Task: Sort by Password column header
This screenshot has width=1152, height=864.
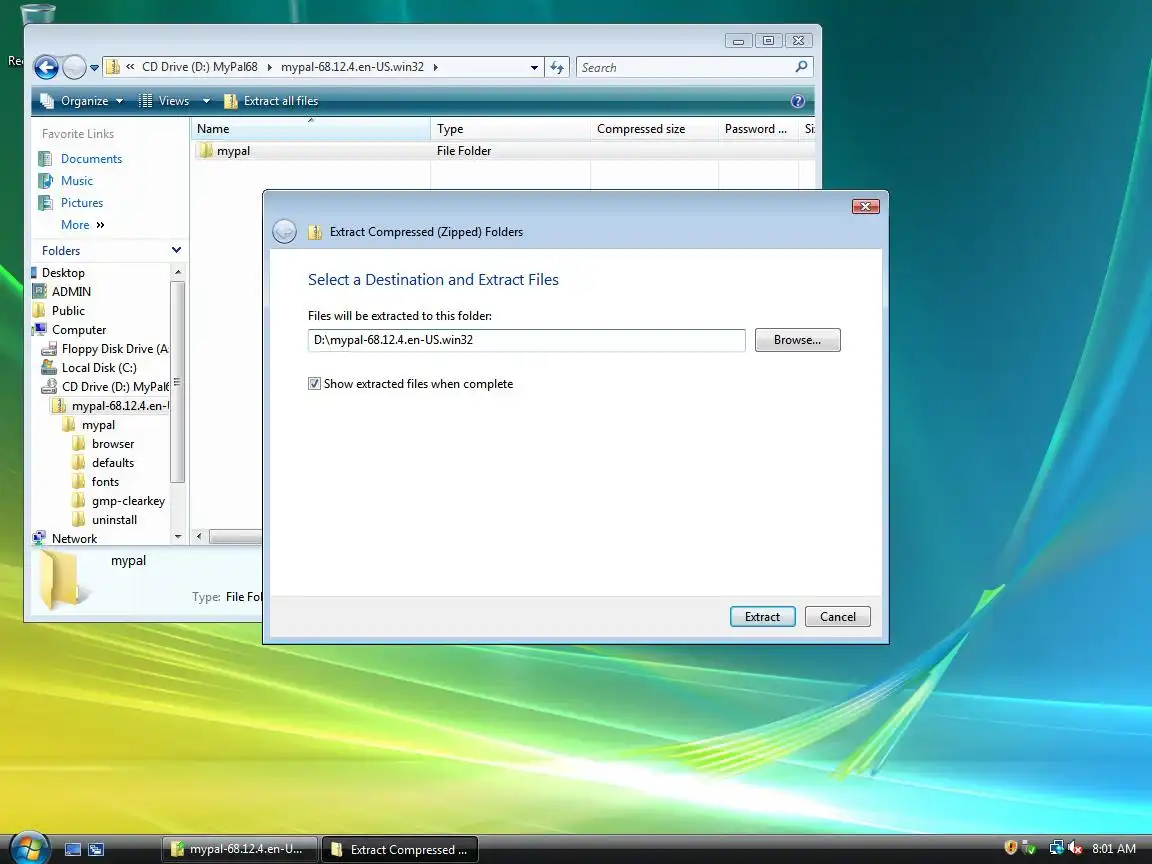Action: (758, 129)
